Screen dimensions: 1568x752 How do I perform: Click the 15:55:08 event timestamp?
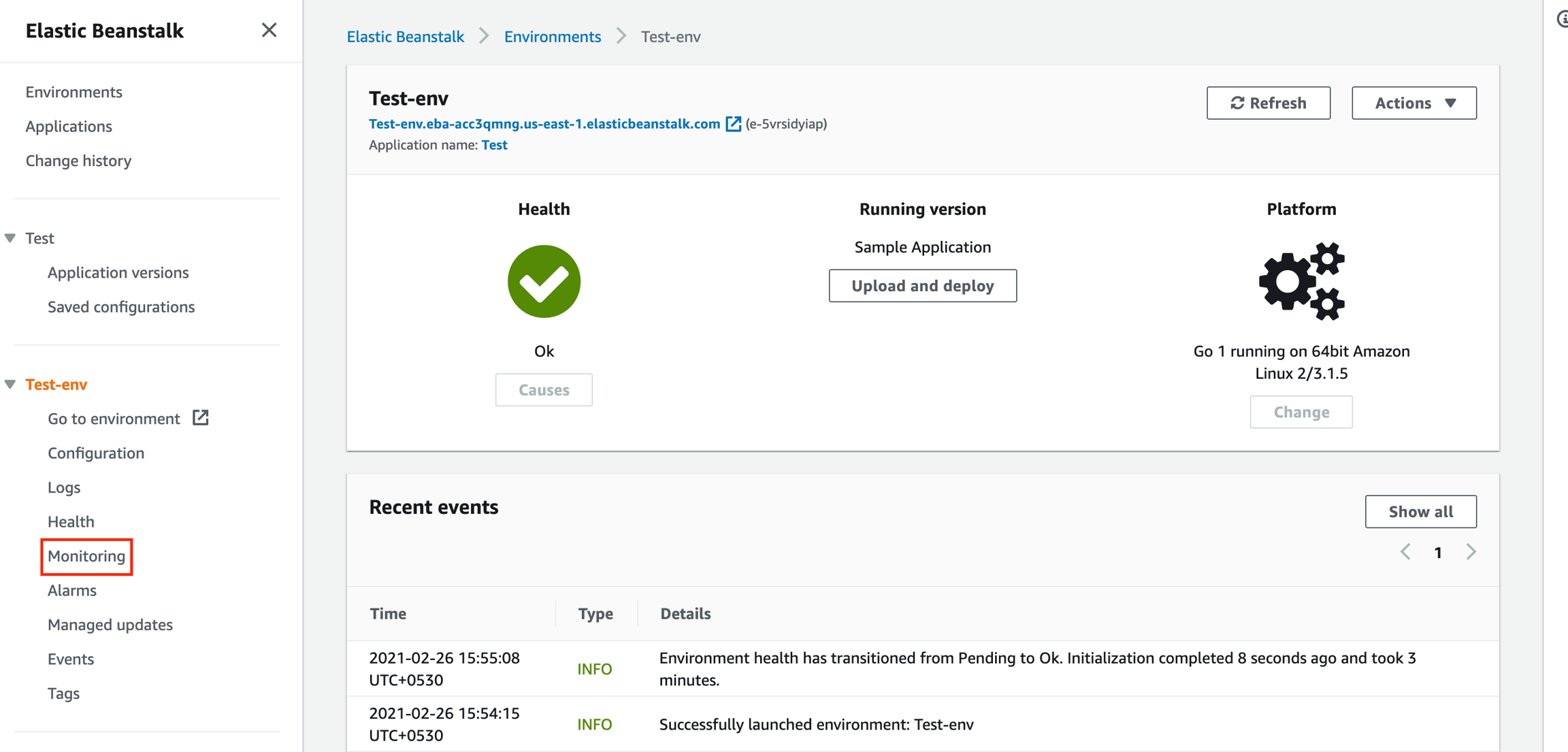click(x=444, y=669)
